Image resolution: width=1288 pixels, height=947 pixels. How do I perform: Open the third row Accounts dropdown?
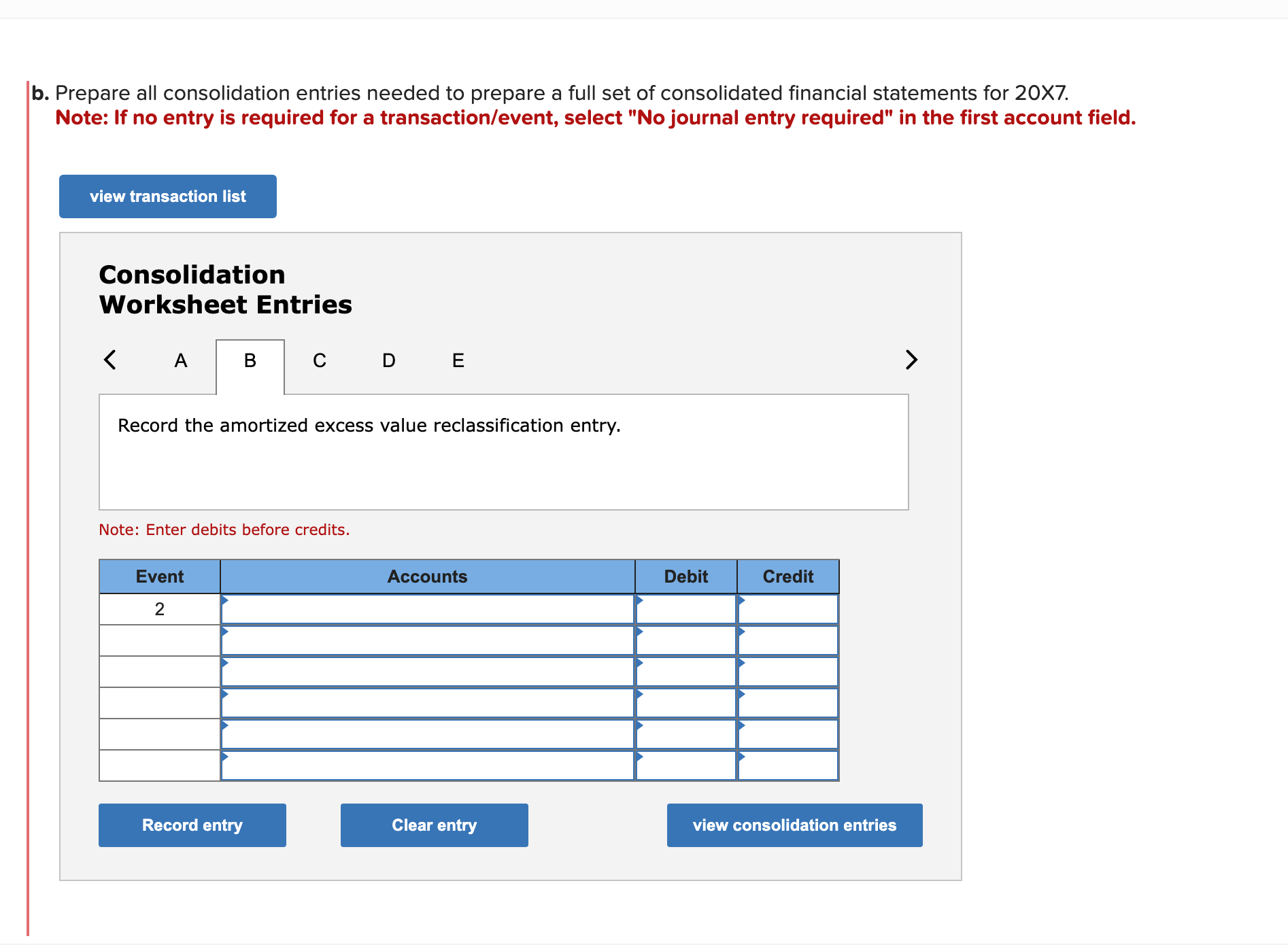[x=426, y=671]
